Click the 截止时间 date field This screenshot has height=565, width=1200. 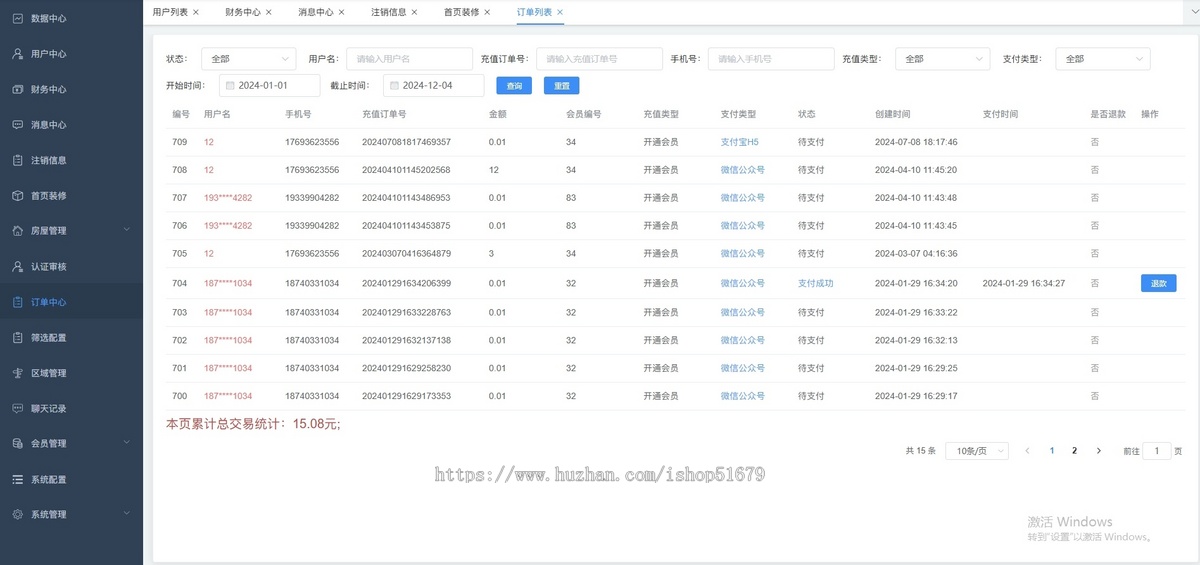tap(432, 86)
